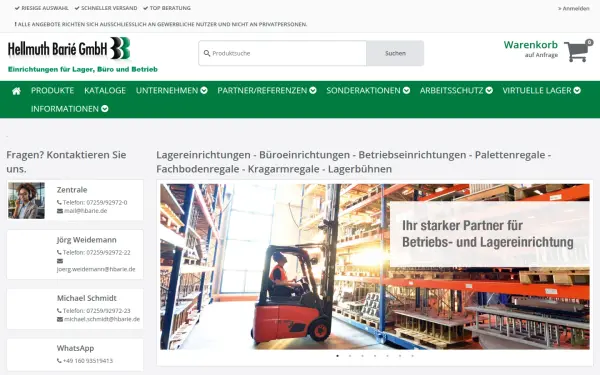600x375 pixels.
Task: Select the fourth carousel slide dot
Action: point(375,356)
